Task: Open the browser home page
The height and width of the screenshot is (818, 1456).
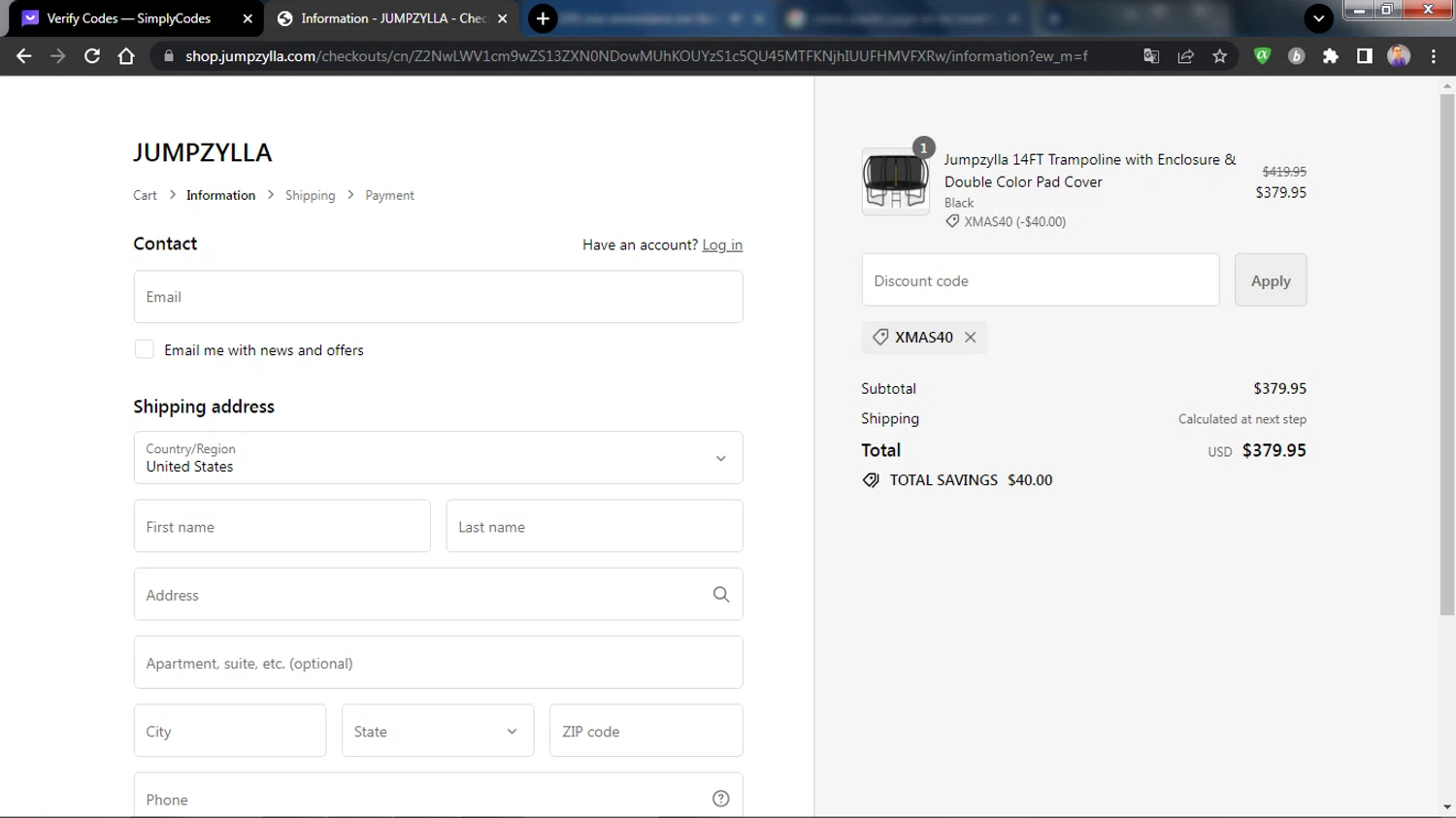Action: tap(126, 56)
